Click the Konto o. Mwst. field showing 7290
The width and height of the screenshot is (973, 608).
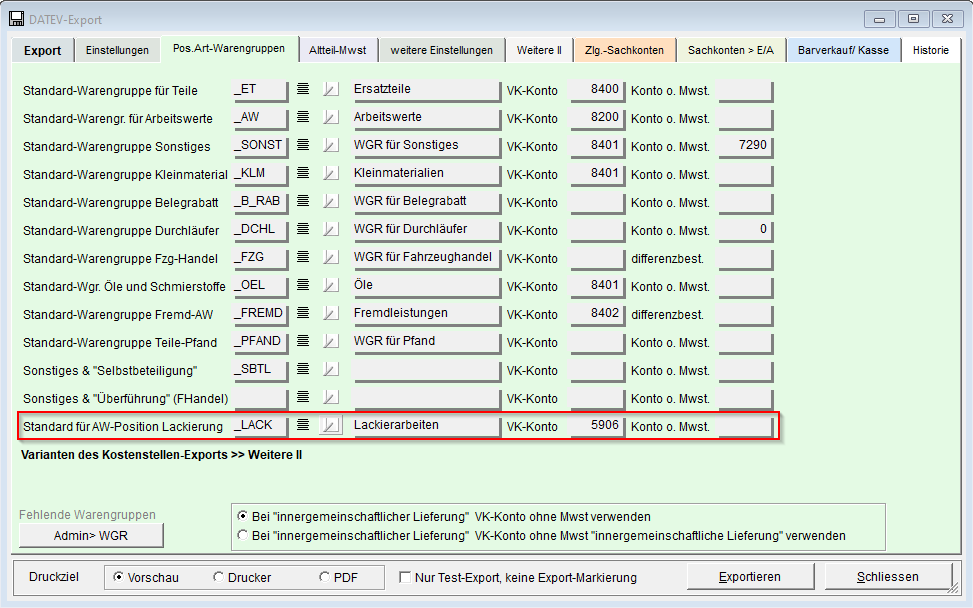click(x=745, y=146)
